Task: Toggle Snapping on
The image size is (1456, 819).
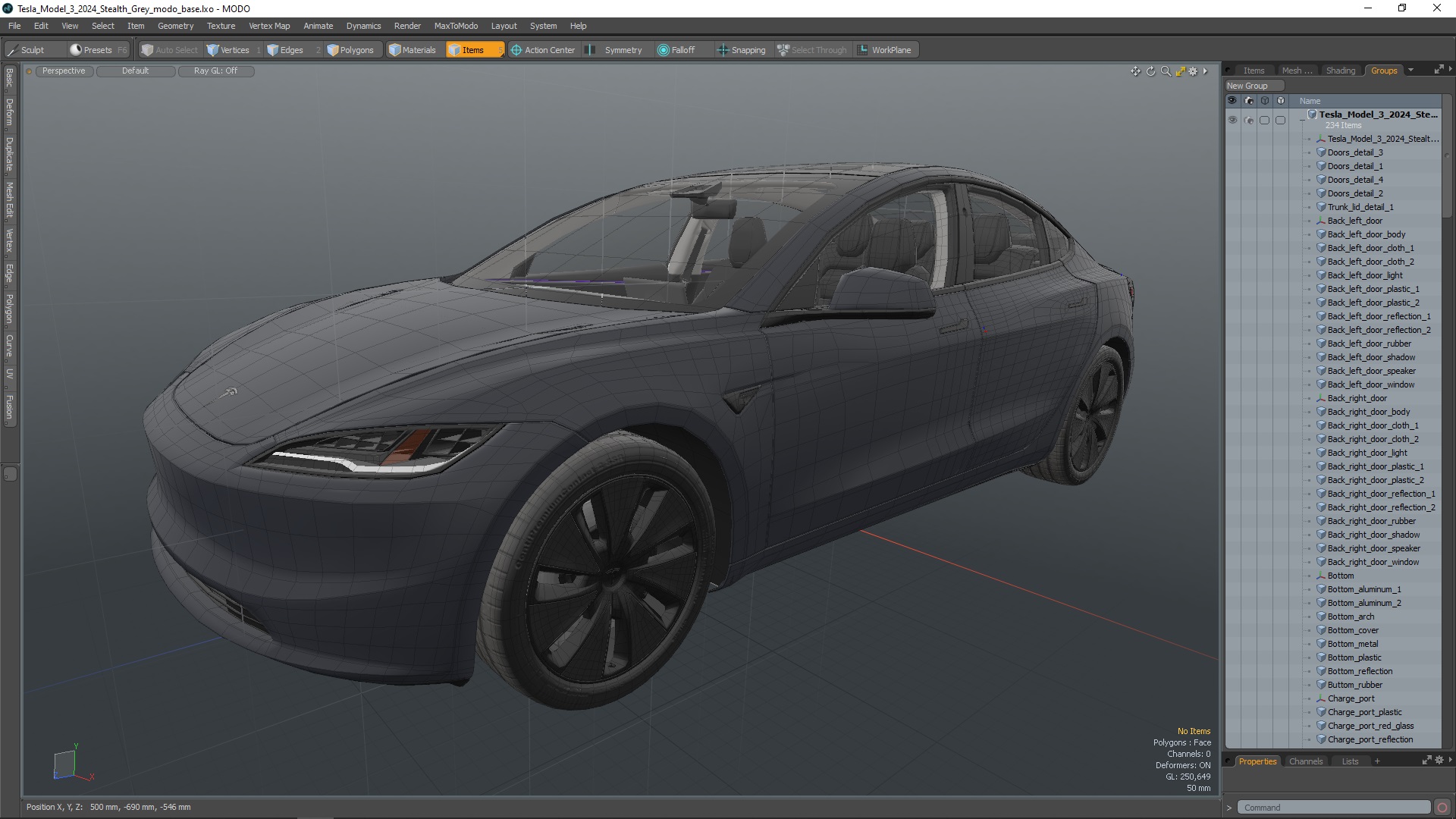Action: pyautogui.click(x=742, y=50)
